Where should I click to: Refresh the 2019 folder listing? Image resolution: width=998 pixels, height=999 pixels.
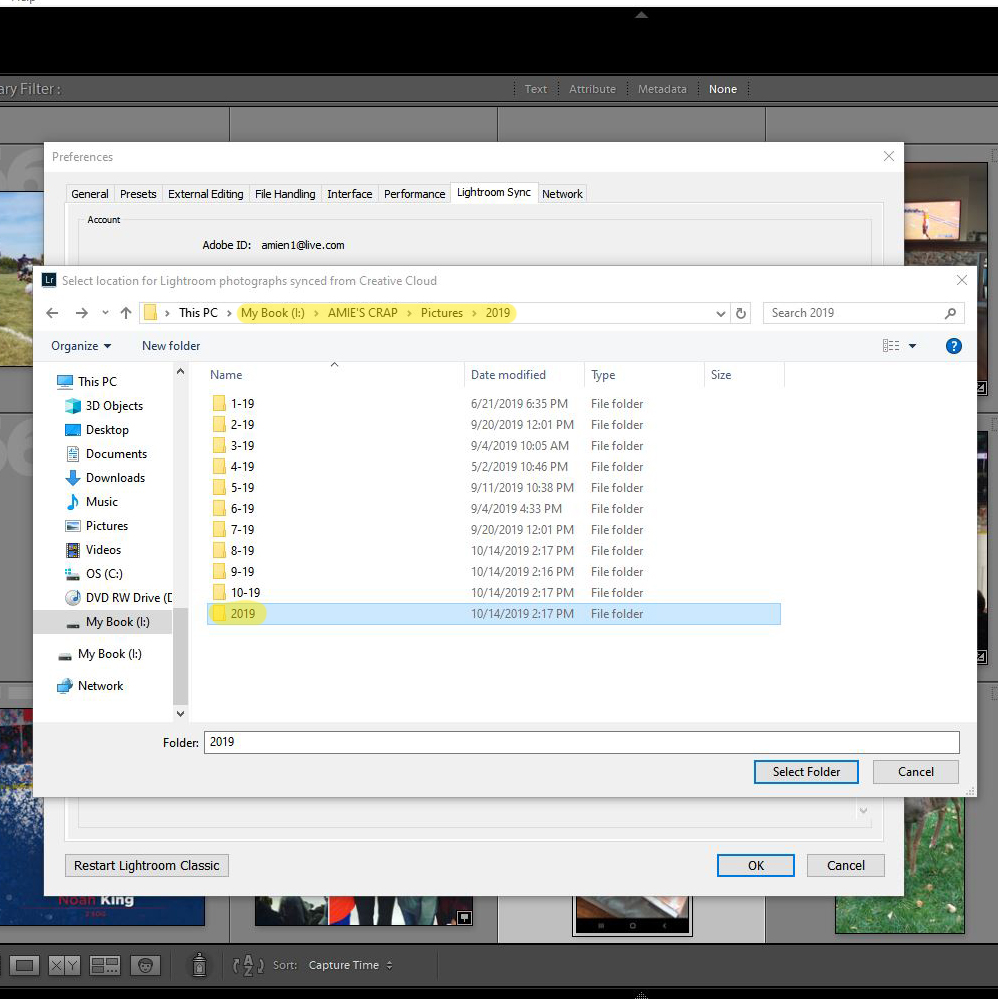tap(741, 313)
